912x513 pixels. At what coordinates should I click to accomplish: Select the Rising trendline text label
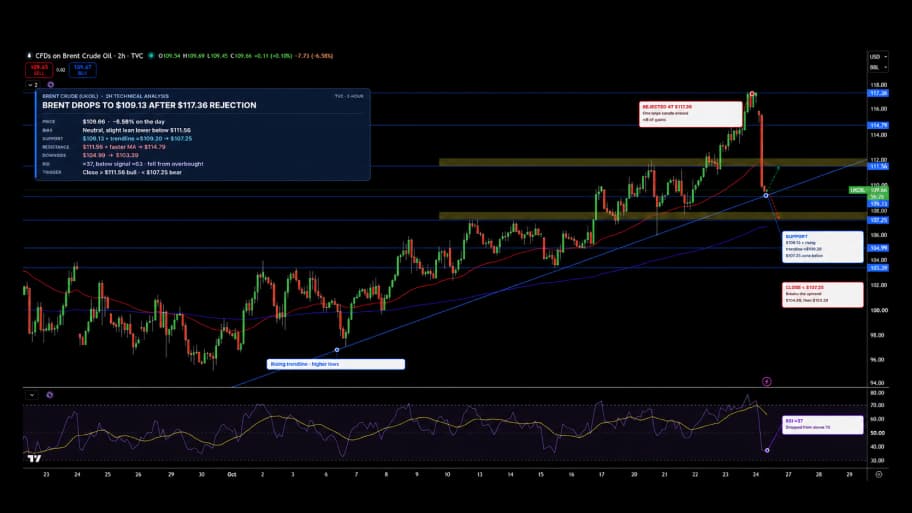[x=336, y=364]
